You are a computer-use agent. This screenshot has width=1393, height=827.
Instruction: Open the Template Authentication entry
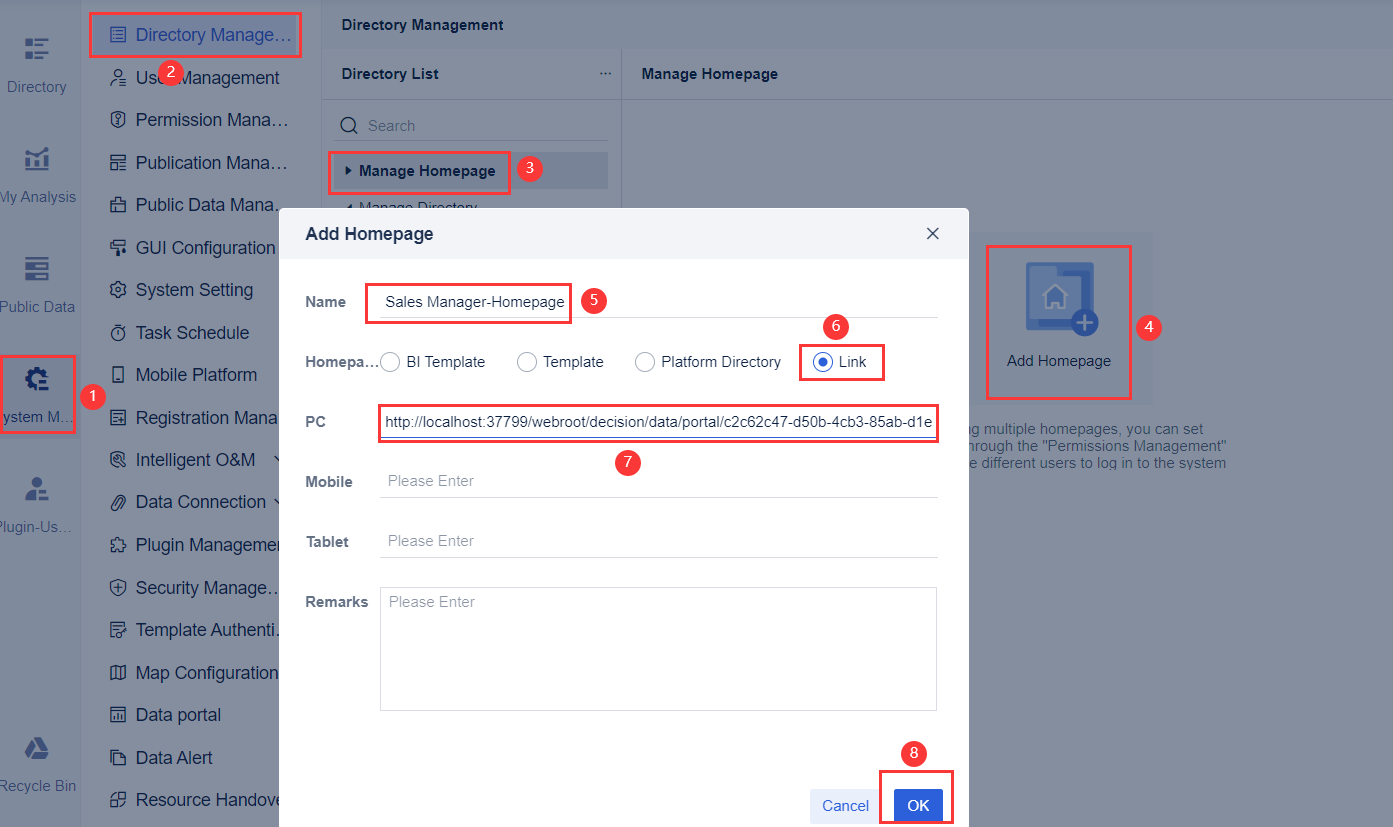pyautogui.click(x=193, y=630)
